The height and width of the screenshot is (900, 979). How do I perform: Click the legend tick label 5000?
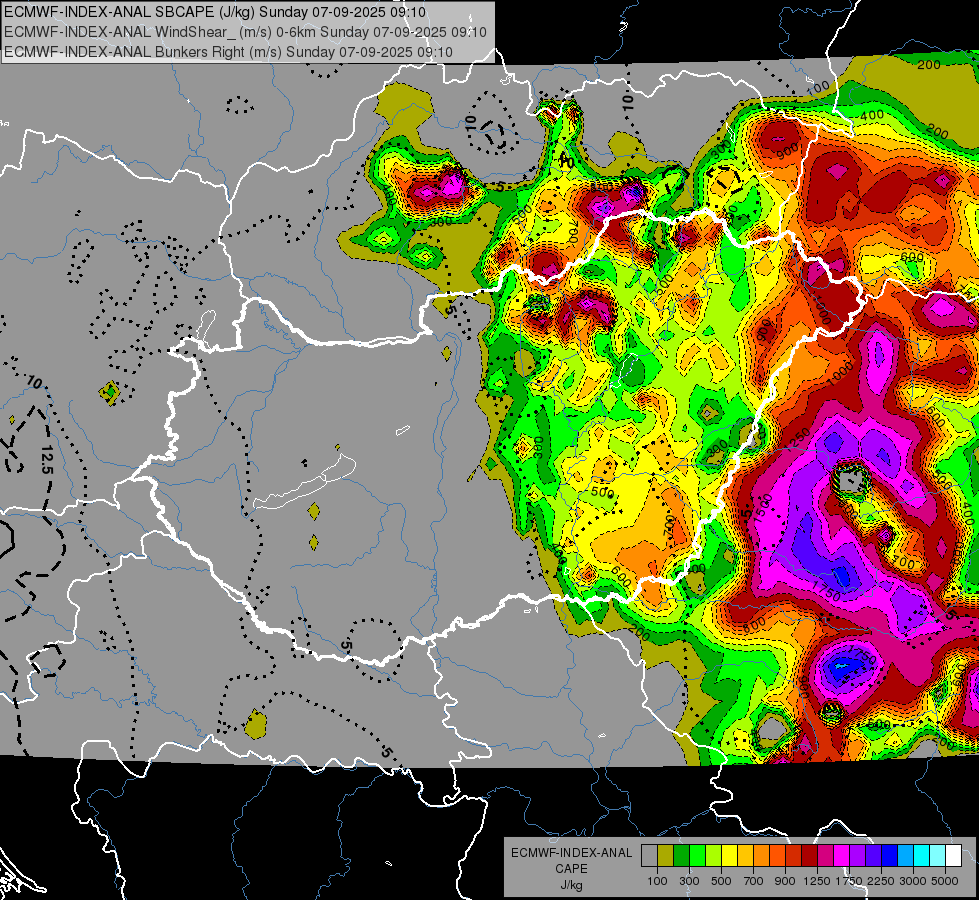[x=945, y=881]
